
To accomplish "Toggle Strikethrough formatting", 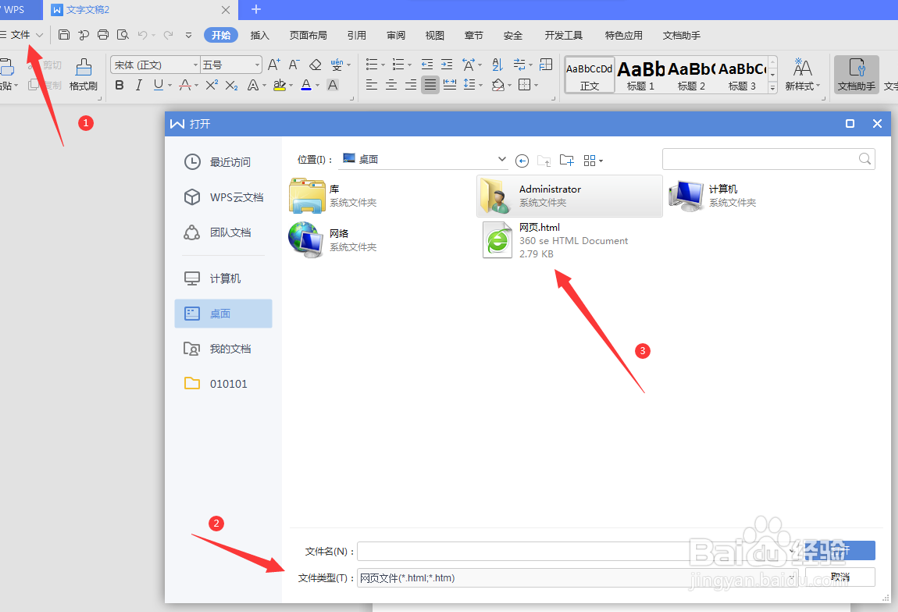I will coord(184,85).
